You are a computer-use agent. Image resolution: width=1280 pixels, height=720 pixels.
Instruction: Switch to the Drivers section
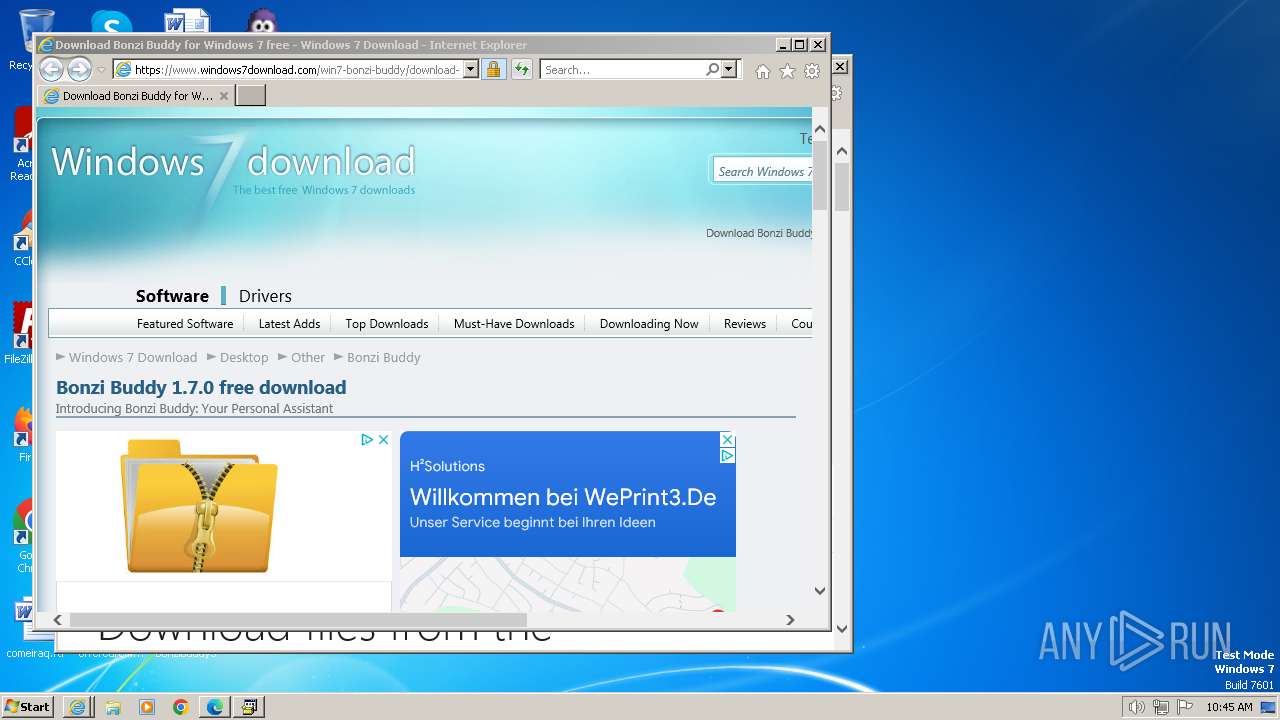click(x=265, y=296)
